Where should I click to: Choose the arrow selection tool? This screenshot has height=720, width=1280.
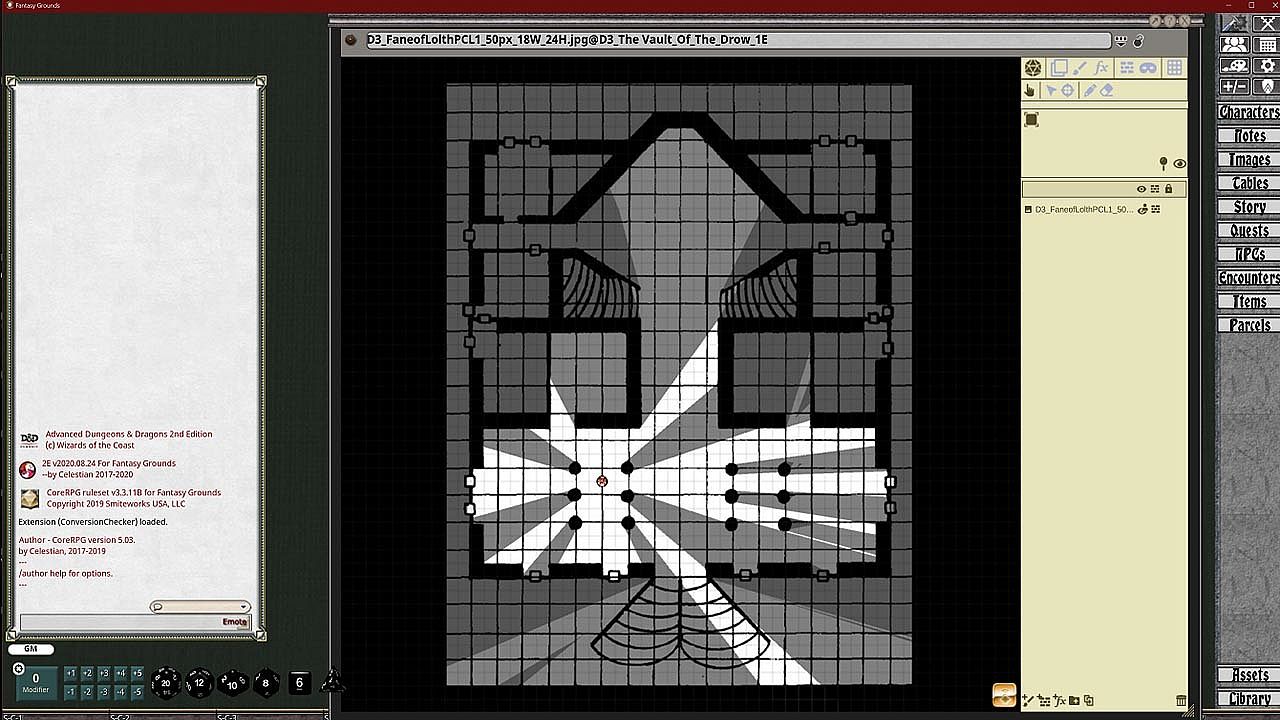pyautogui.click(x=1051, y=91)
